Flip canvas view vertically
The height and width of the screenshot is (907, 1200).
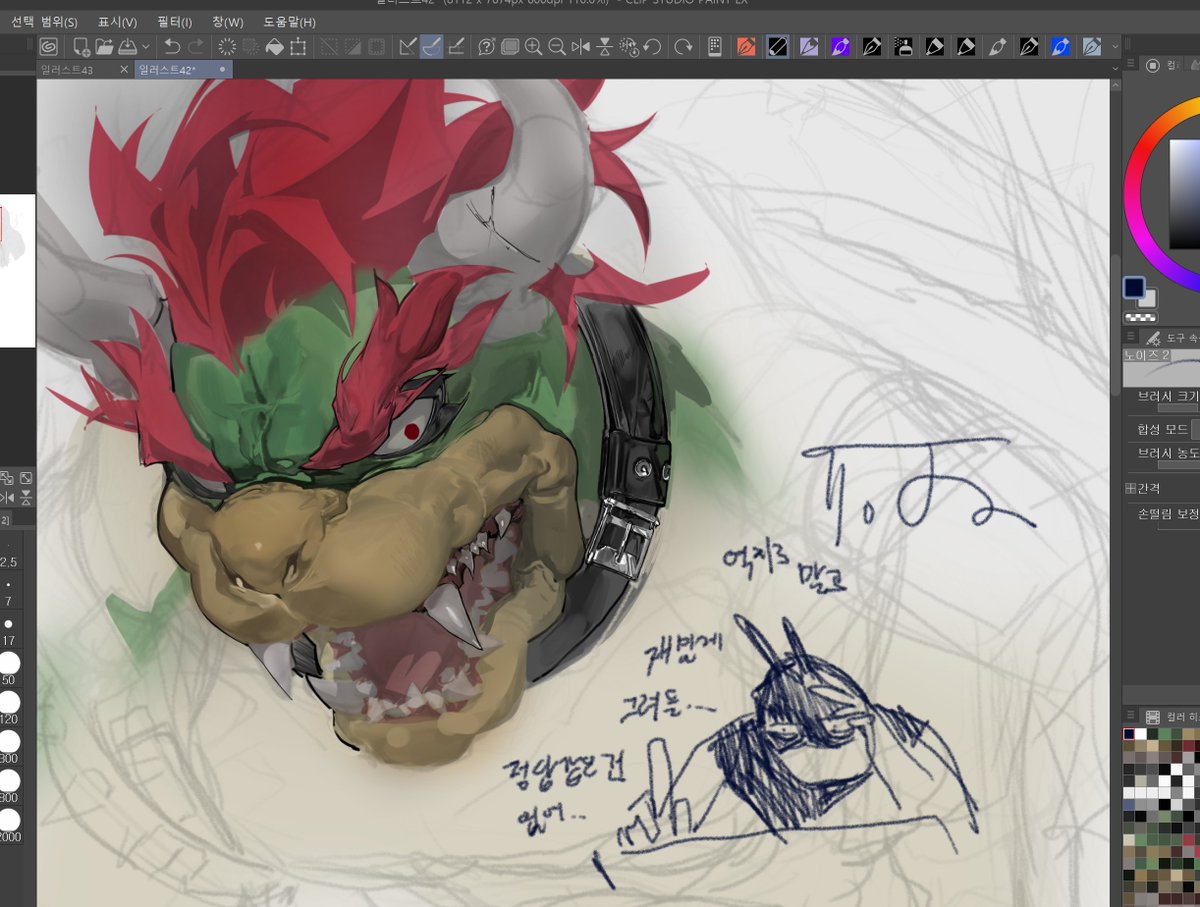[604, 46]
